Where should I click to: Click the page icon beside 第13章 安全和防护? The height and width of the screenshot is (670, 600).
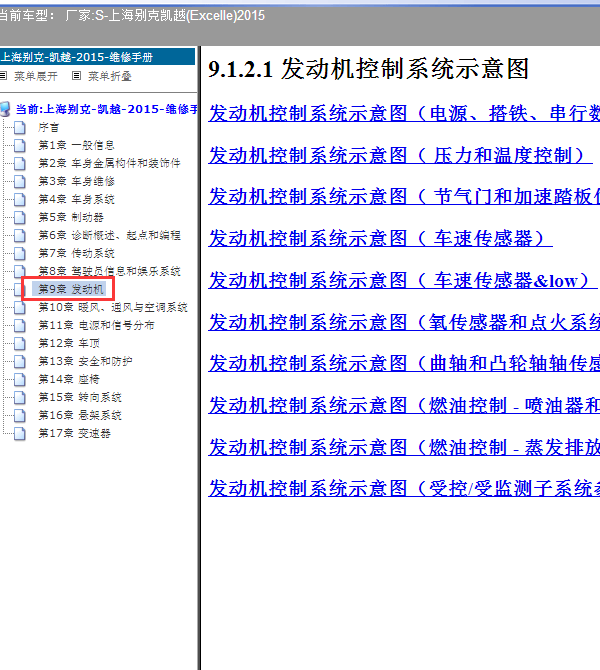[x=19, y=361]
